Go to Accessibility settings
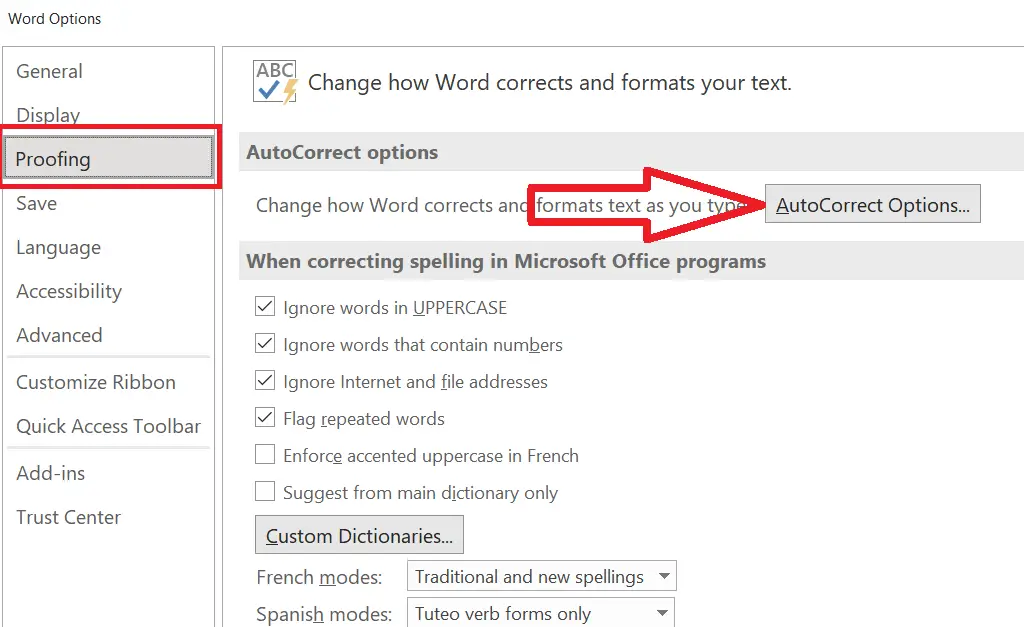1024x627 pixels. [x=69, y=291]
